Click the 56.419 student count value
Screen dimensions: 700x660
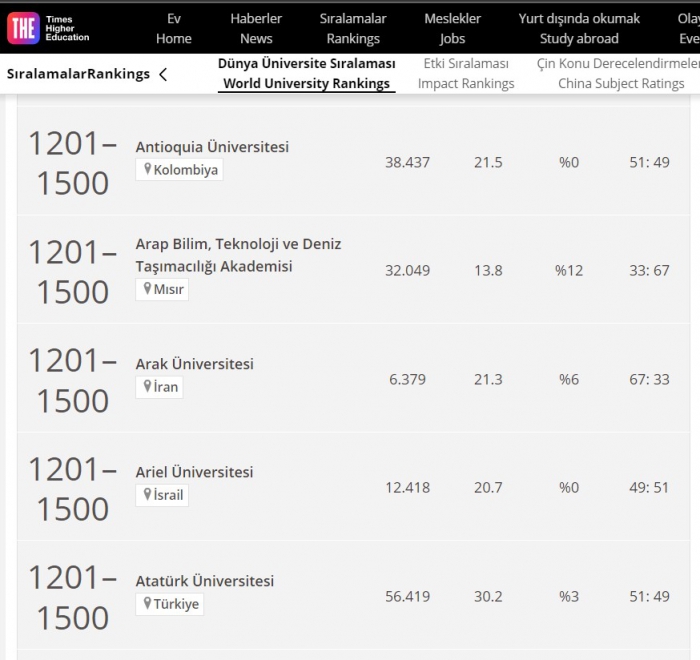408,596
